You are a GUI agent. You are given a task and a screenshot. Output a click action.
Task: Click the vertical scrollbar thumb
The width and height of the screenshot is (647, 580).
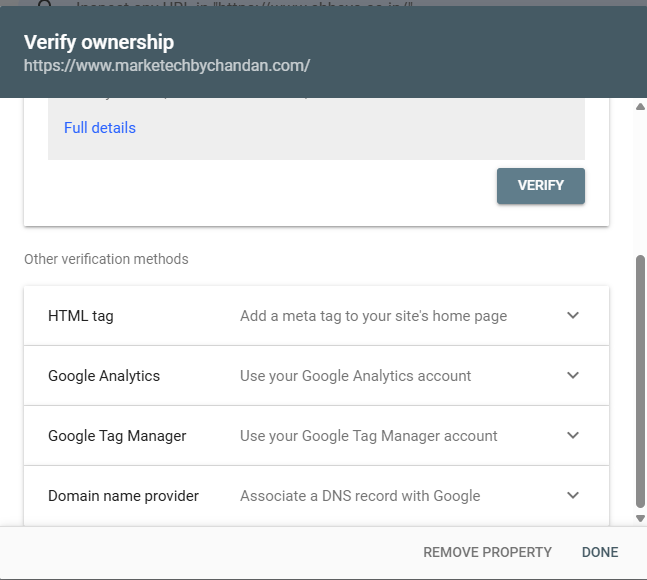(640, 382)
